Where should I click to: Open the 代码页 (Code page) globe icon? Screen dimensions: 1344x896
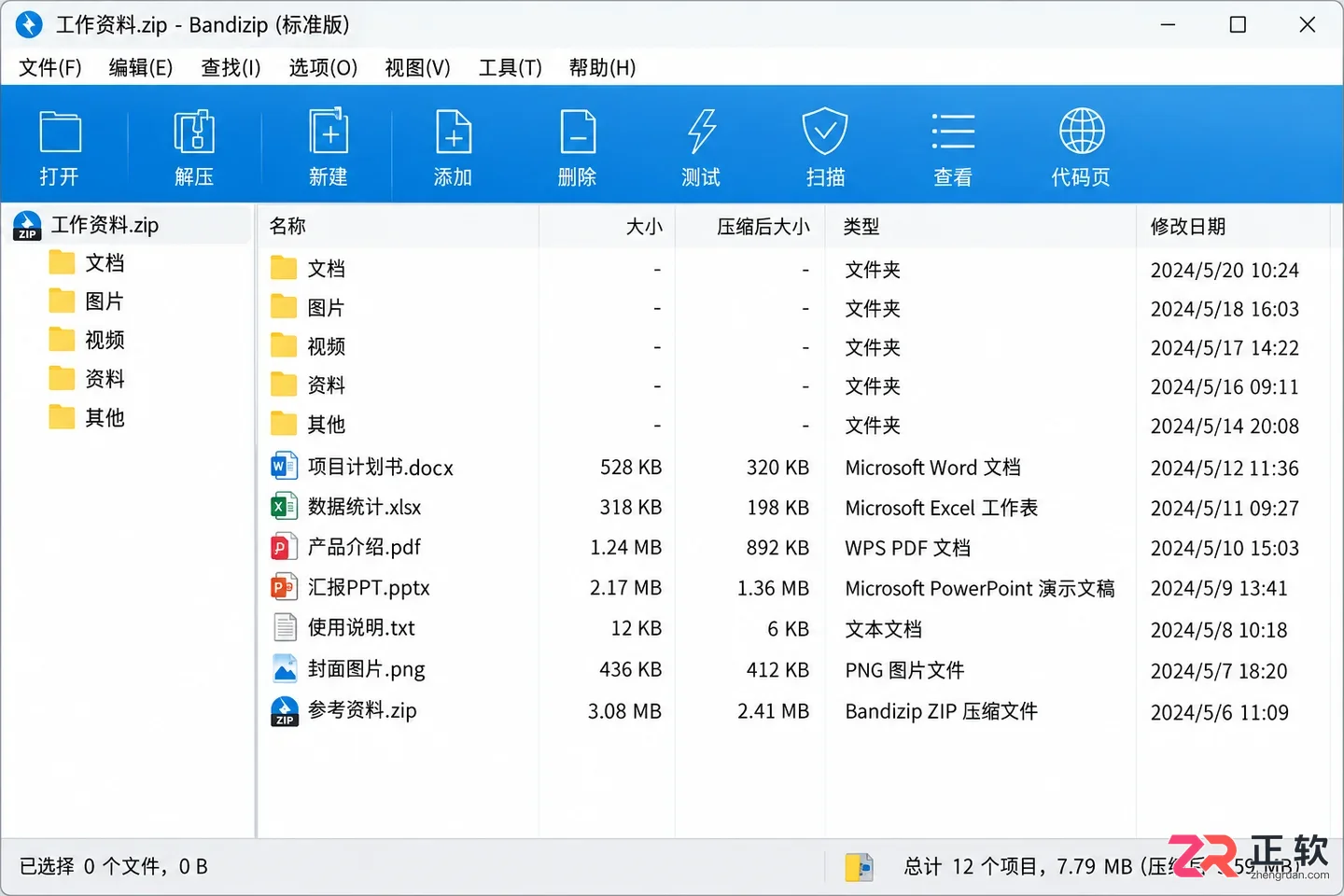tap(1082, 131)
